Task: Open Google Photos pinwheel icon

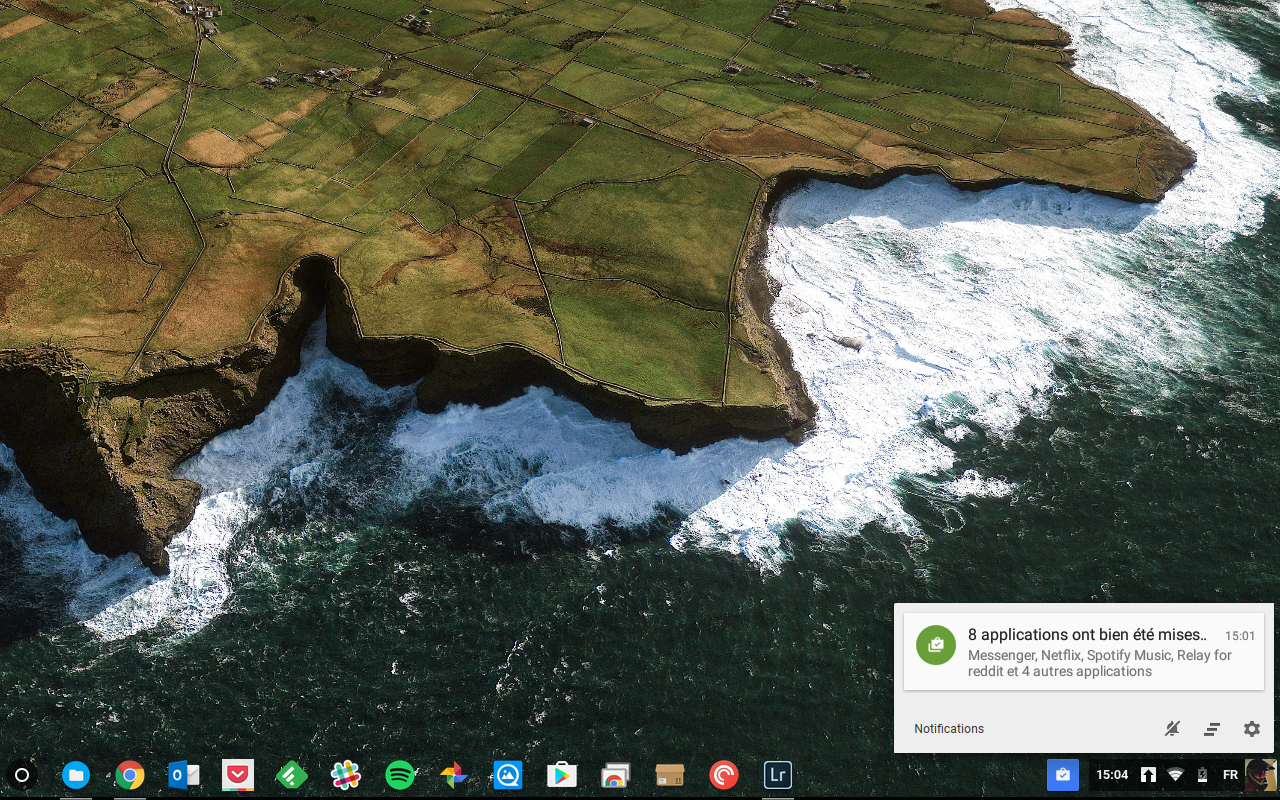Action: pos(453,775)
